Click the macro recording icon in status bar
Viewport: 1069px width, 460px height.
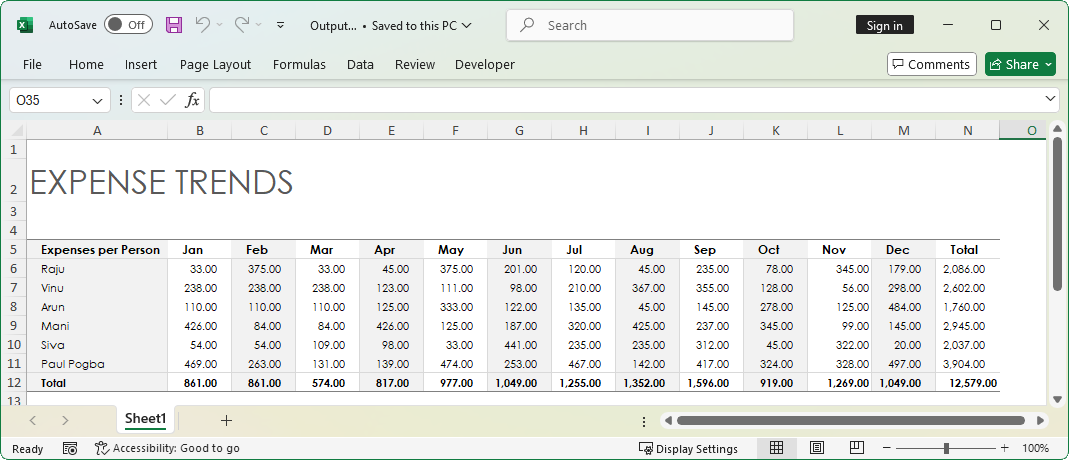(70, 448)
